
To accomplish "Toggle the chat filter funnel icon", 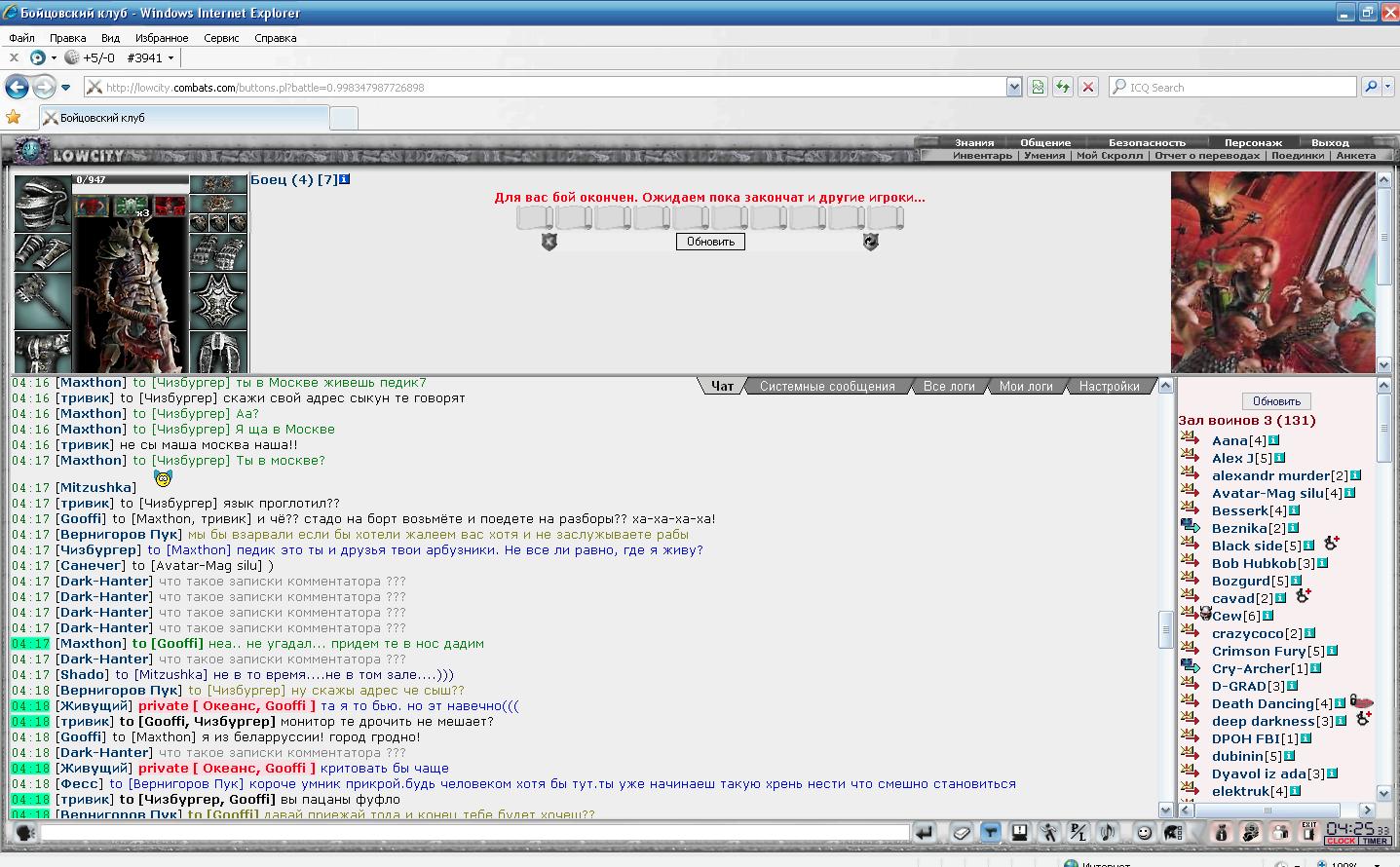I will click(x=991, y=832).
